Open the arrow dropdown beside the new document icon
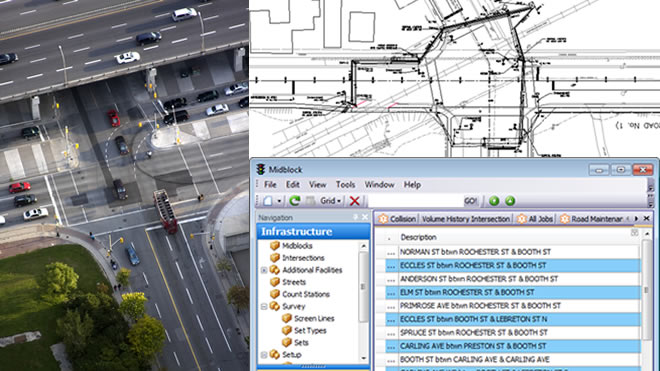 pos(279,201)
